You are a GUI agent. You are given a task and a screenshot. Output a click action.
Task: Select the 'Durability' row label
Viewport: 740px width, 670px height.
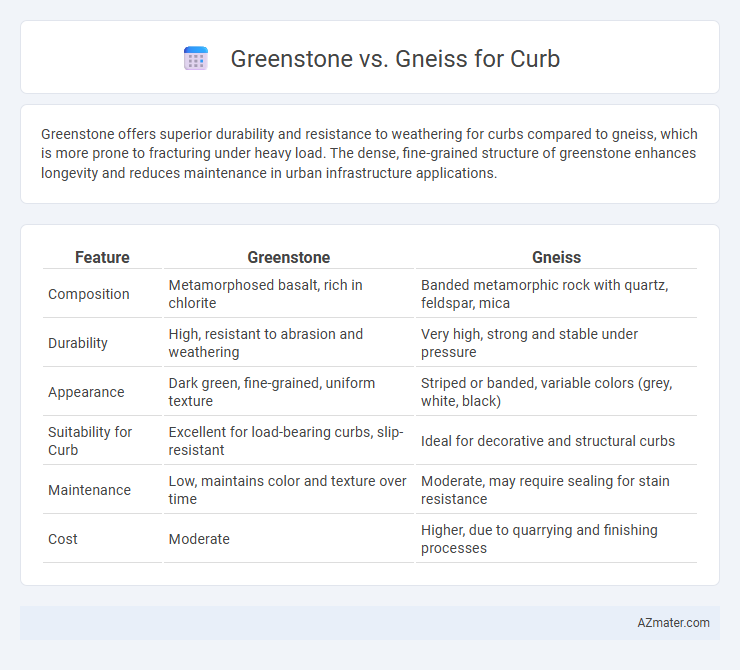point(78,343)
